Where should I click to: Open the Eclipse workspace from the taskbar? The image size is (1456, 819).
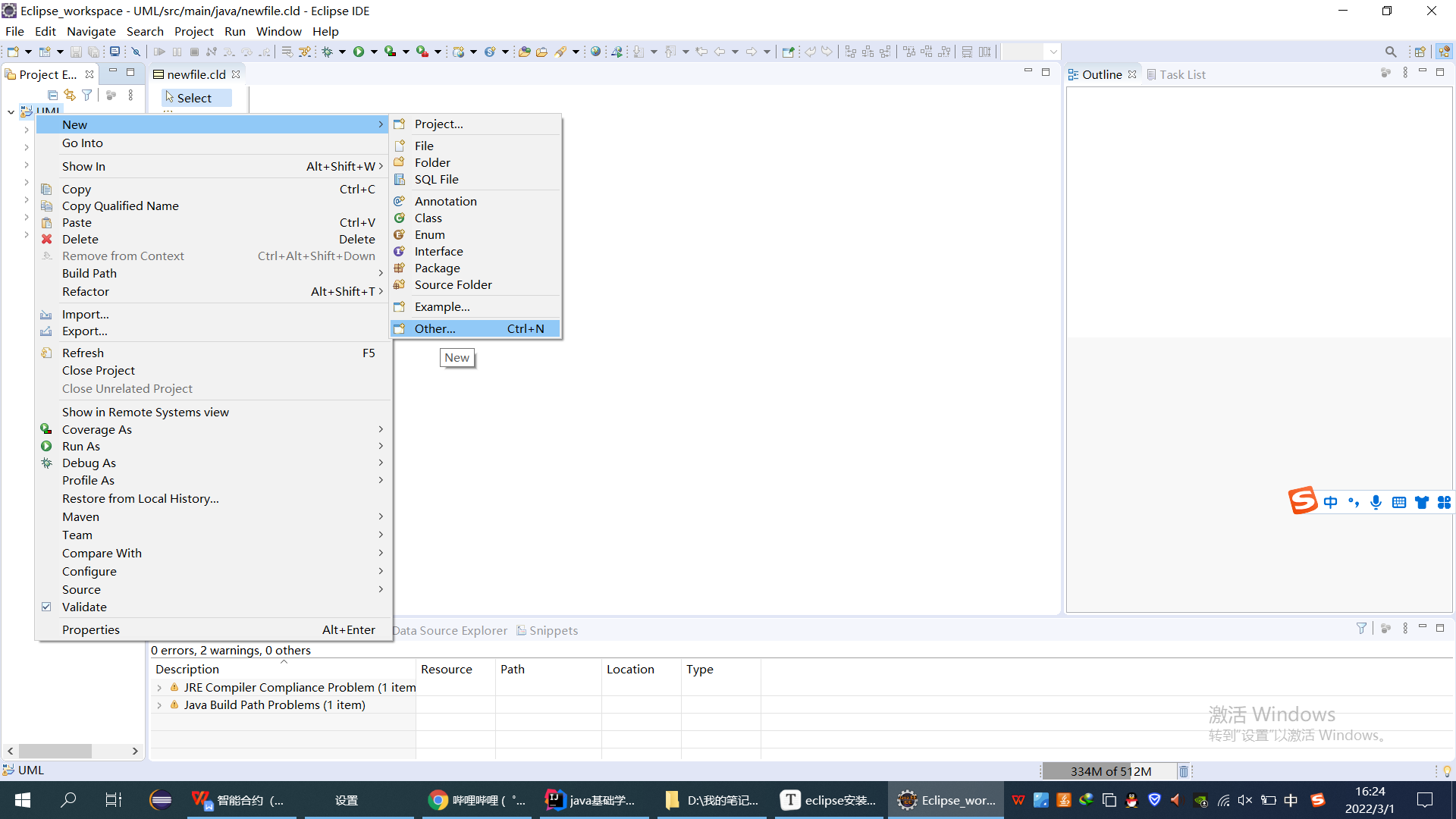tap(946, 800)
